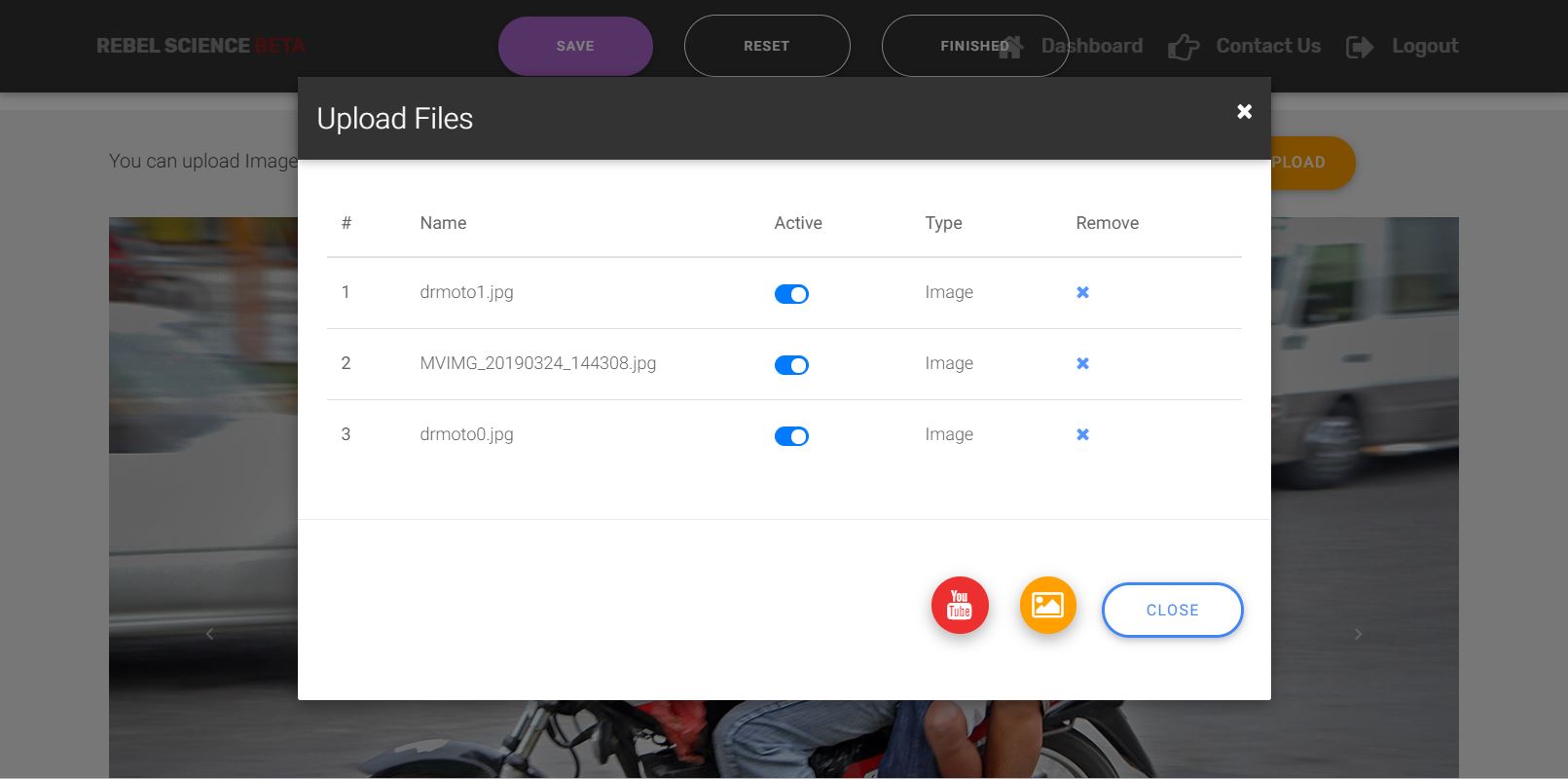1568x779 pixels.
Task: Click Image type cell for drmoto1.jpg
Action: 949,292
